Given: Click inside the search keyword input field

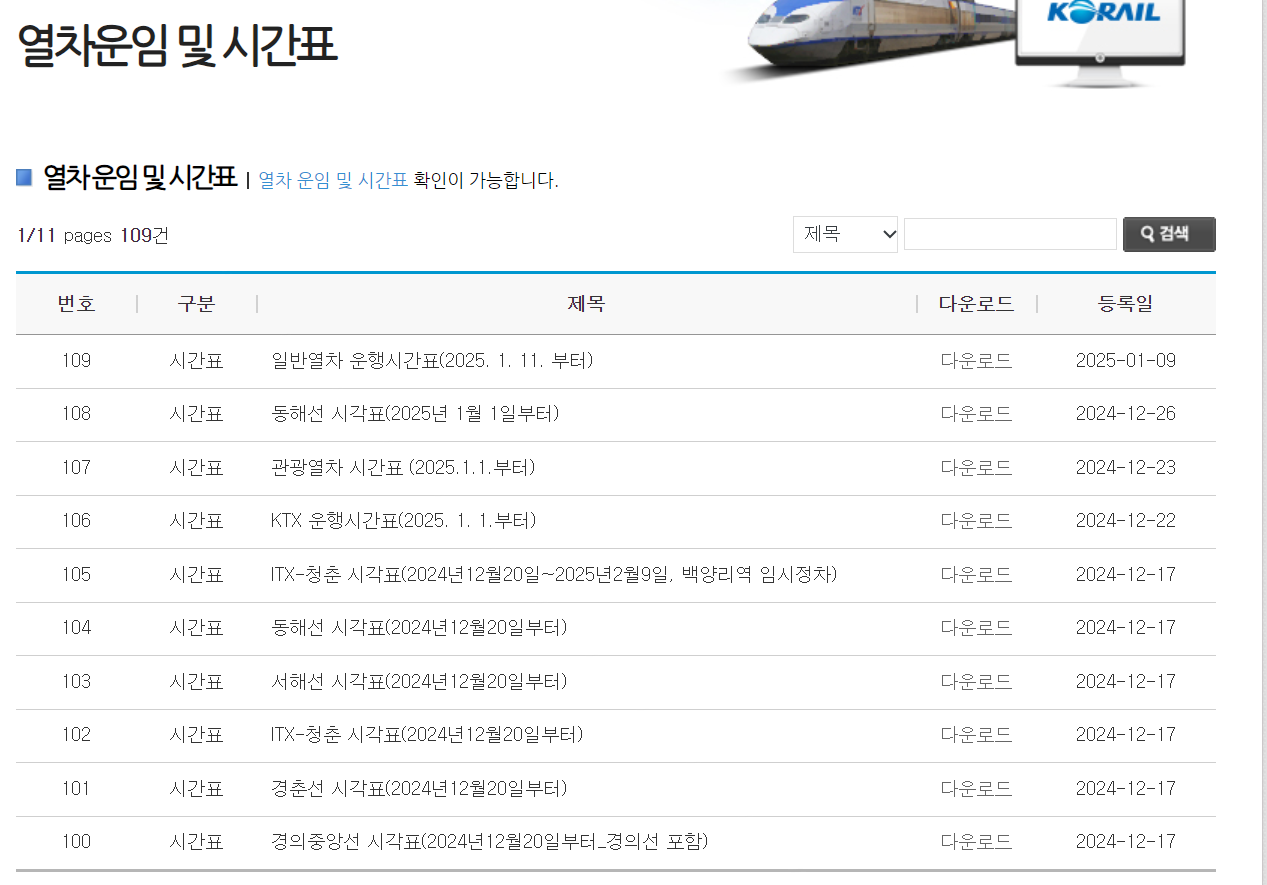Looking at the screenshot, I should click(x=1009, y=233).
